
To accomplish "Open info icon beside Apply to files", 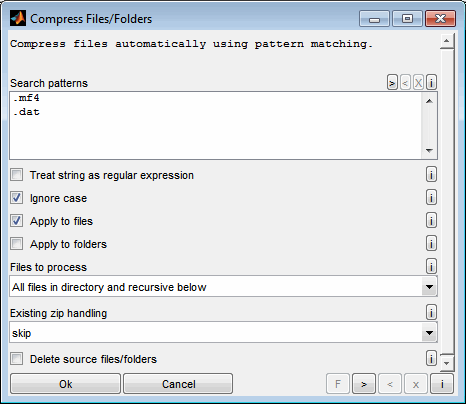I will click(x=431, y=220).
